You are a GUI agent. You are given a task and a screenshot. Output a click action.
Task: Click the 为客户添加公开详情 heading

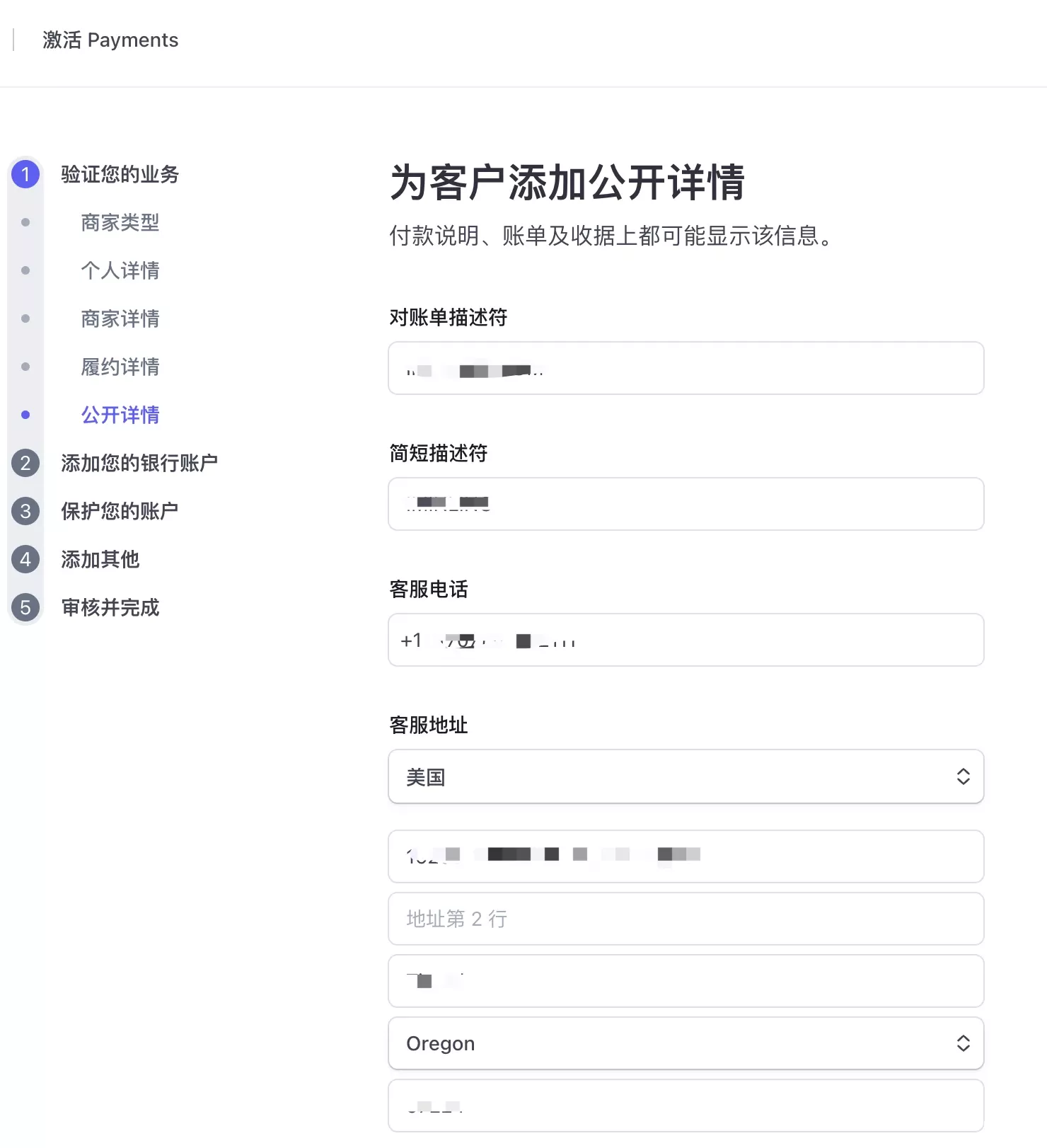567,182
